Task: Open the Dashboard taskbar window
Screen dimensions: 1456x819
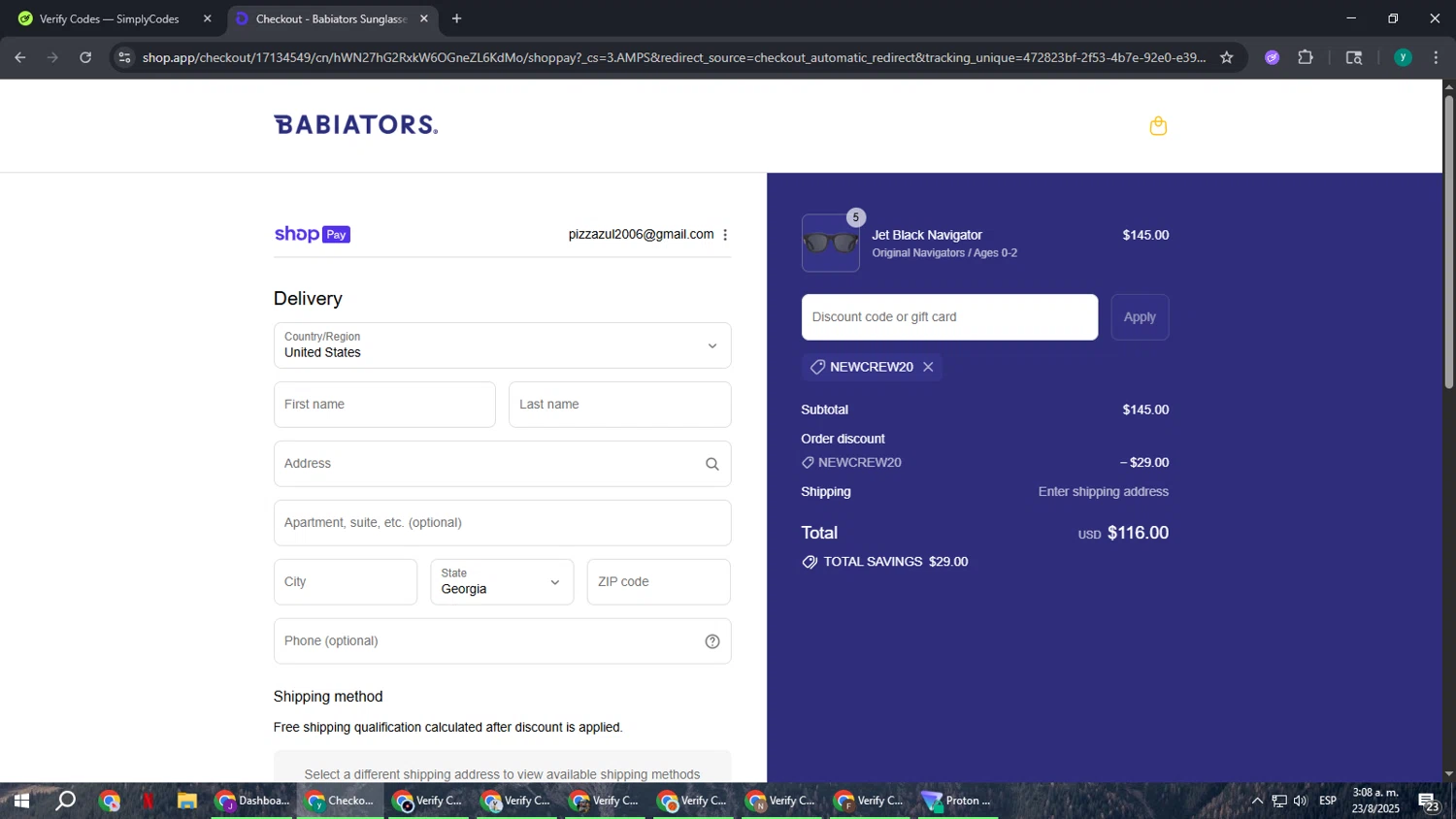Action: 252,801
